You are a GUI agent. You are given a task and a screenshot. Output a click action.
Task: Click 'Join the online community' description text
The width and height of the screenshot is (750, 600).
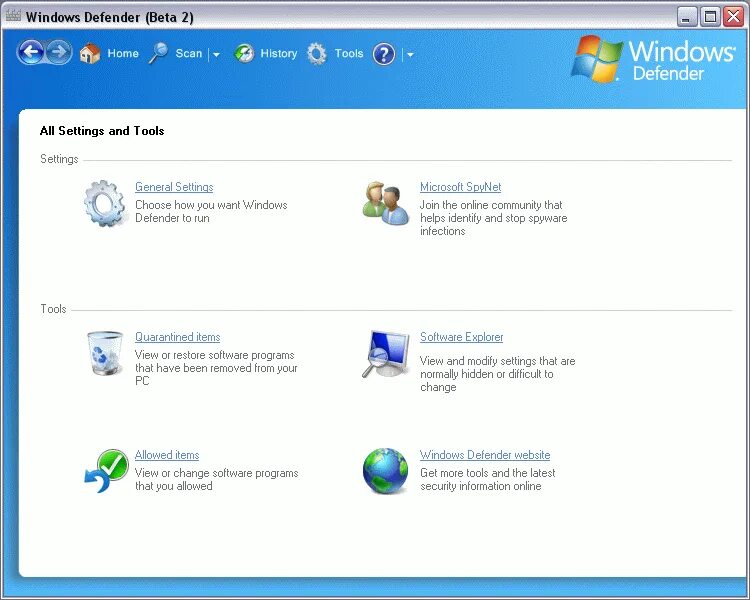[x=494, y=218]
